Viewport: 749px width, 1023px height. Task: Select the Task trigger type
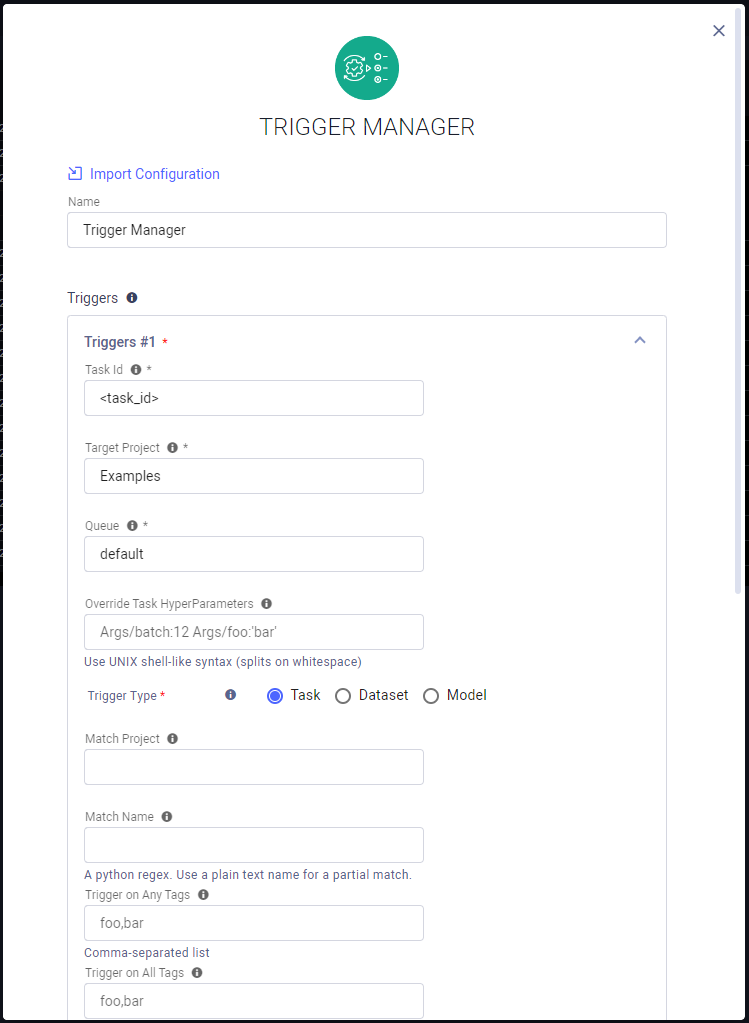274,695
